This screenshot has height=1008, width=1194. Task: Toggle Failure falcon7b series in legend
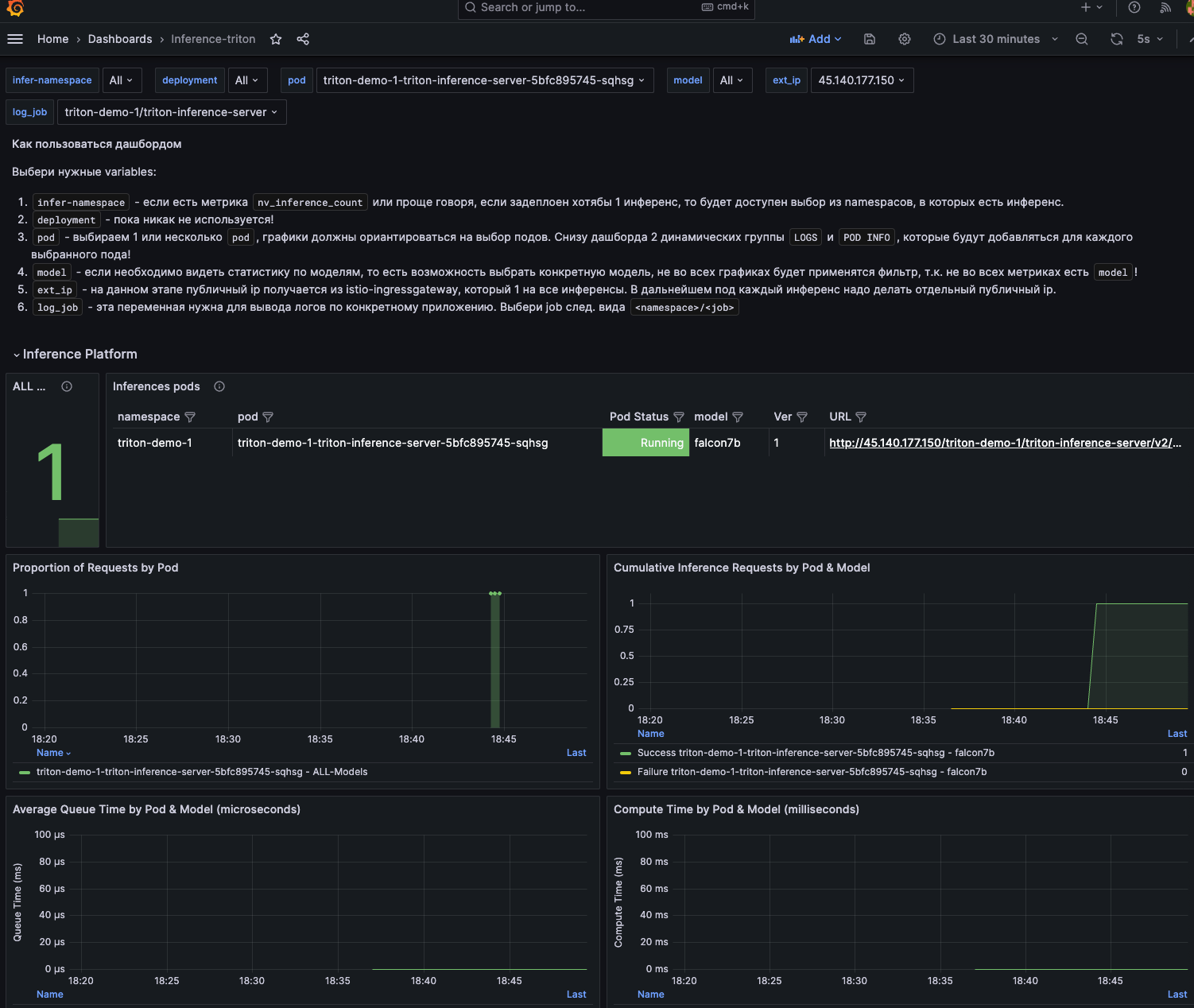[812, 772]
